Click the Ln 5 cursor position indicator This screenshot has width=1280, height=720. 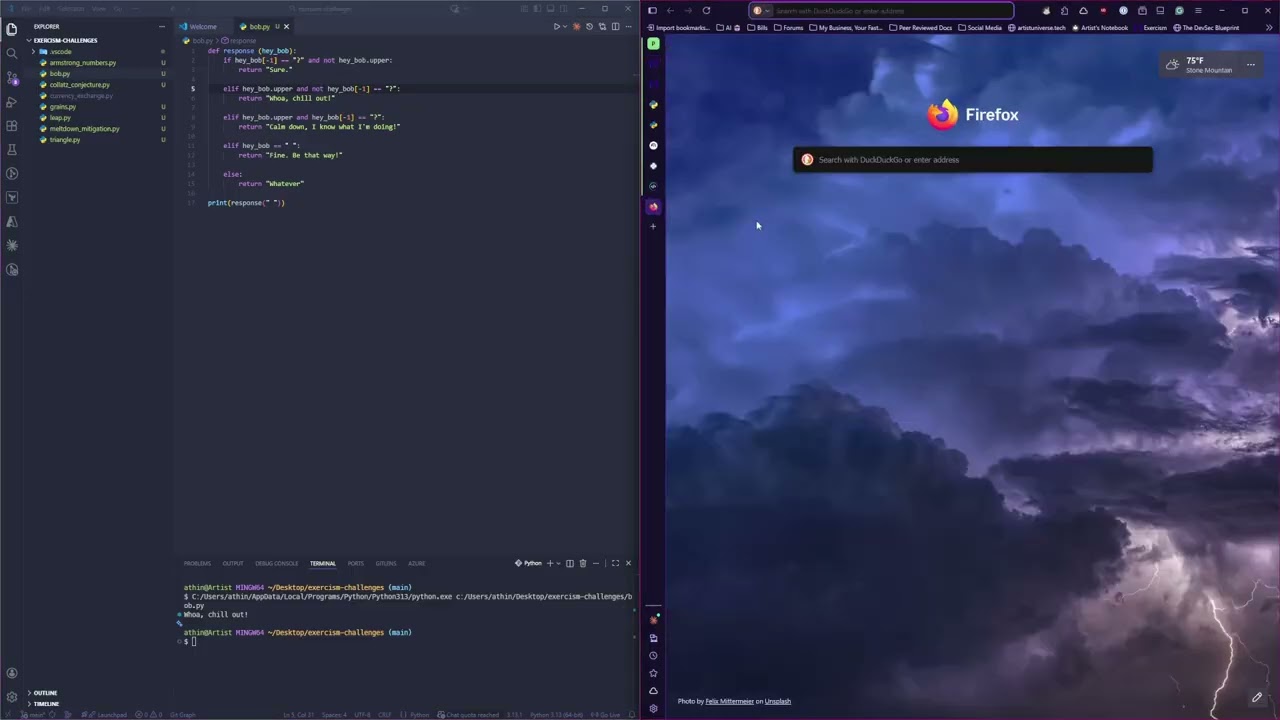click(299, 715)
